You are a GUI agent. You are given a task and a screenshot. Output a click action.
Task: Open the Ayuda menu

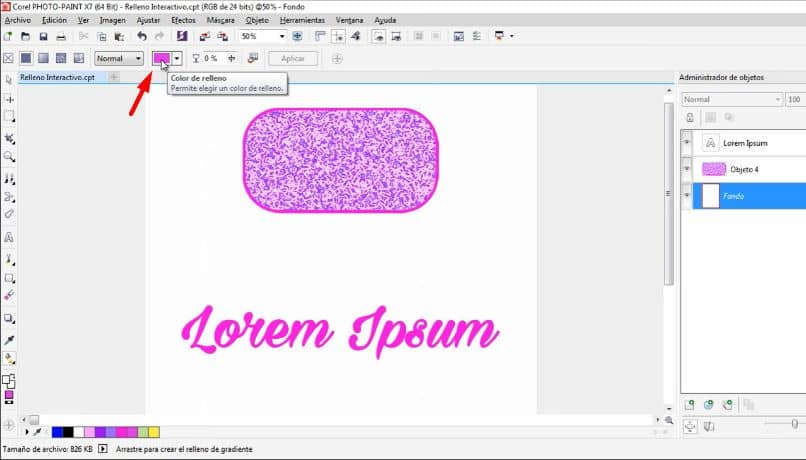[385, 20]
